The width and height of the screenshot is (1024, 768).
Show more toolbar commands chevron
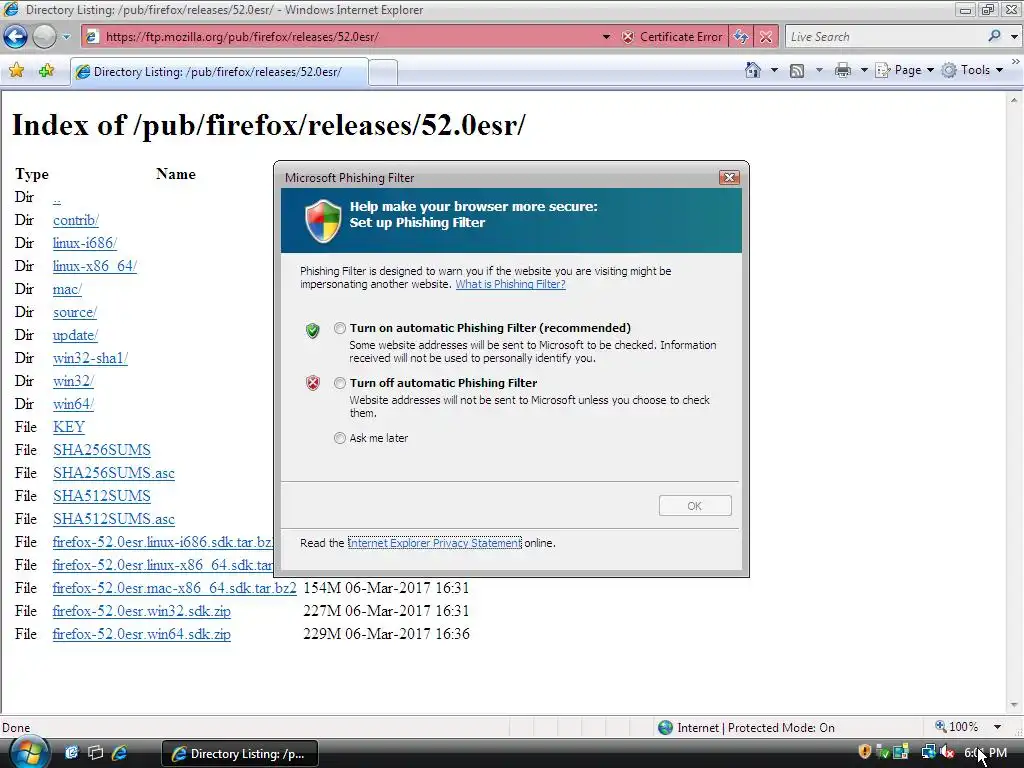[x=1016, y=61]
